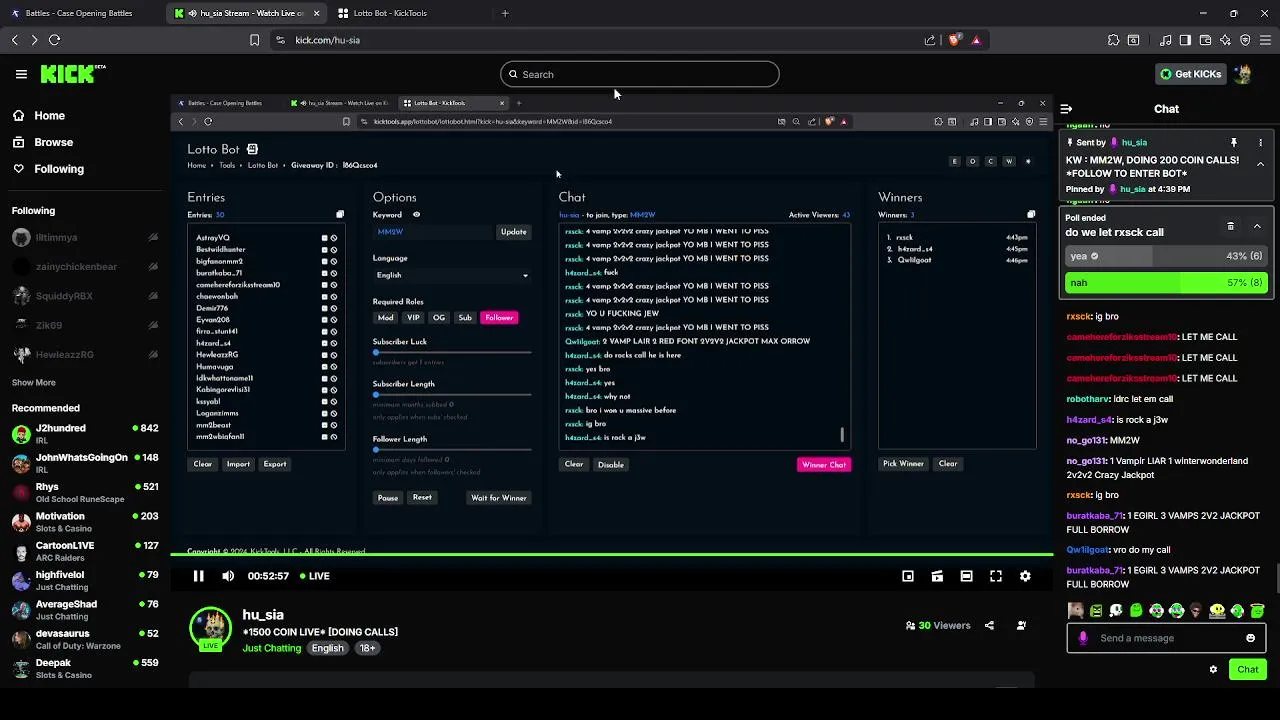
Task: Go to Home in the sidebar
Action: 49,116
